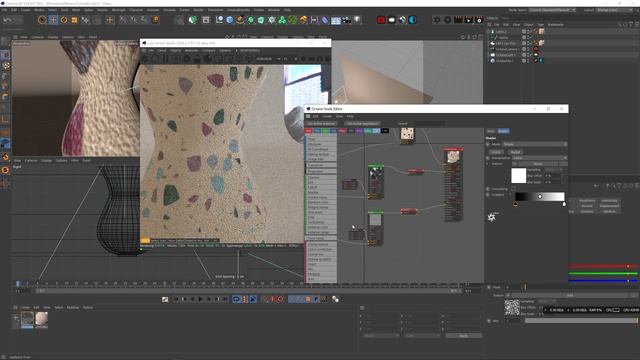Toggle visibility dots of last Object Manager item
The width and height of the screenshot is (640, 360).
pyautogui.click(x=529, y=60)
